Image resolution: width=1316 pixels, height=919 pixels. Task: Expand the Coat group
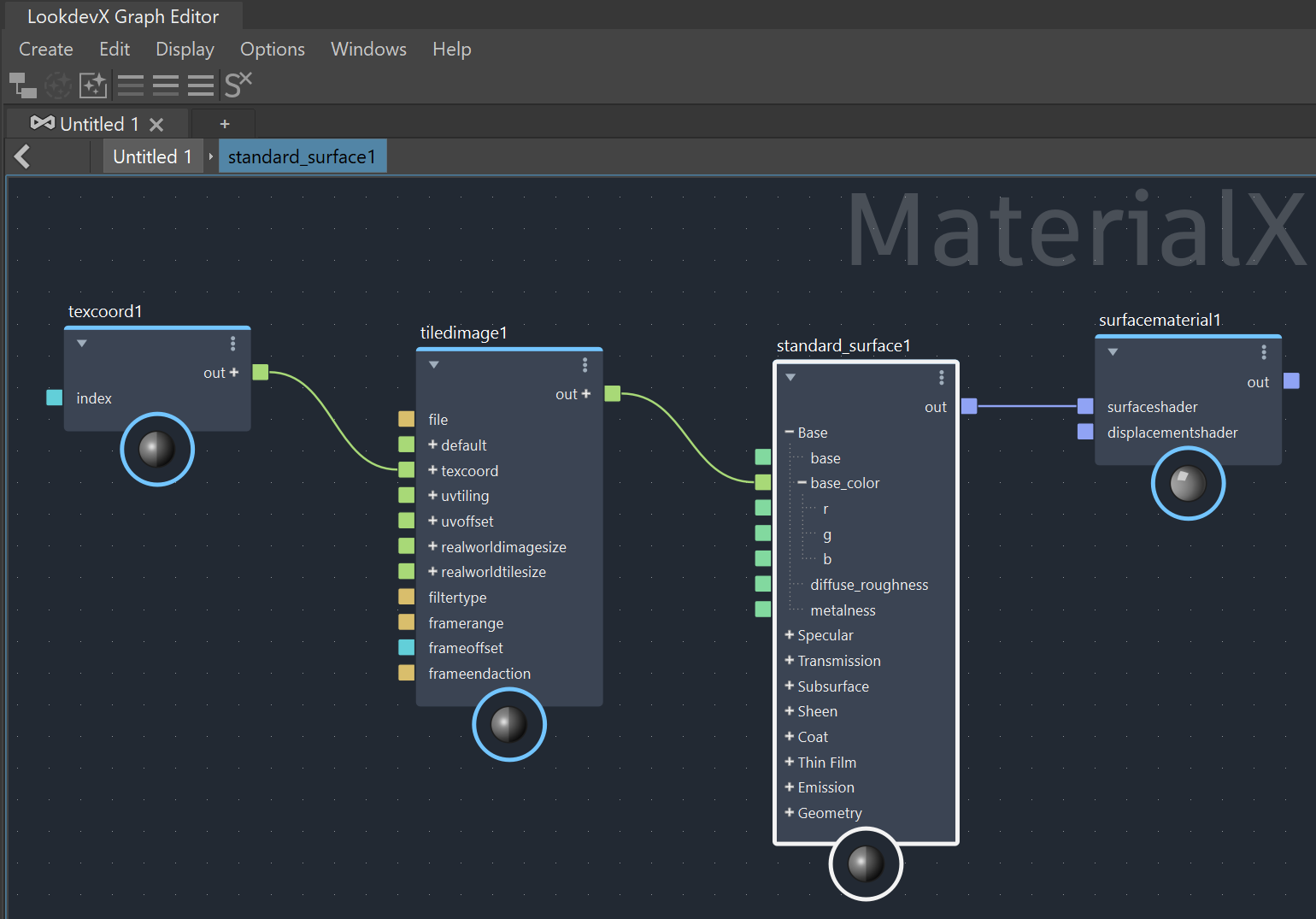click(790, 736)
